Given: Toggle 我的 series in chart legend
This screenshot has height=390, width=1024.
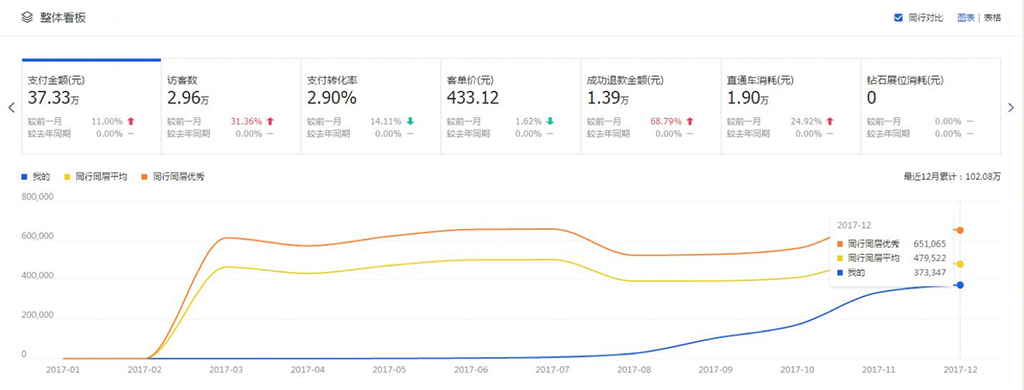Looking at the screenshot, I should [36, 176].
